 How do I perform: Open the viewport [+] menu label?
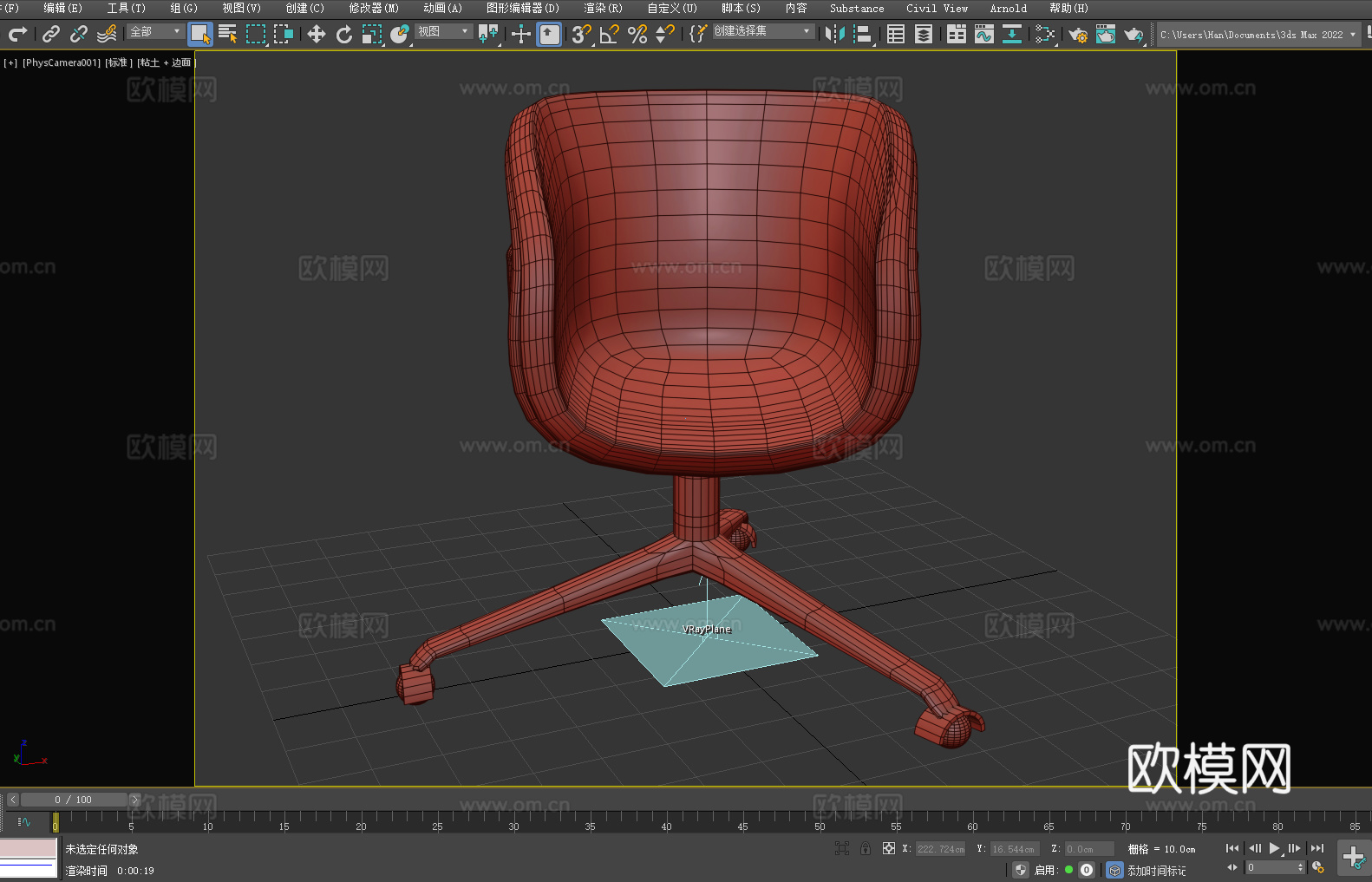[10, 62]
